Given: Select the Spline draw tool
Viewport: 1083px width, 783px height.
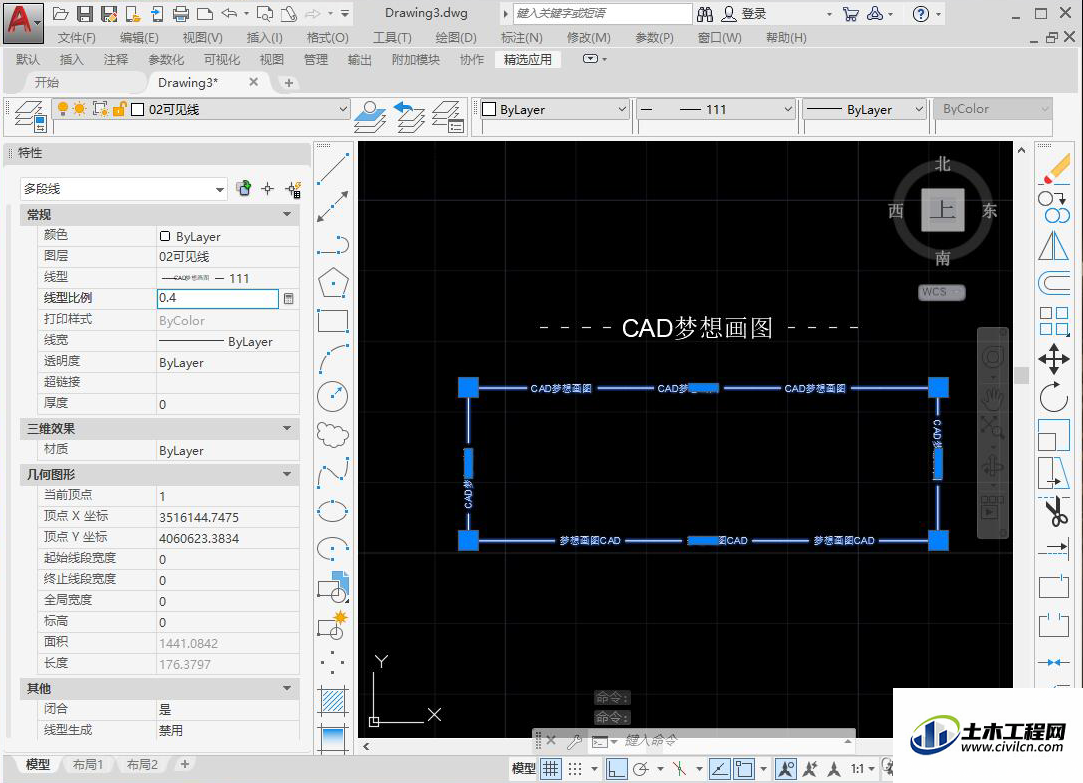Looking at the screenshot, I should coord(333,473).
